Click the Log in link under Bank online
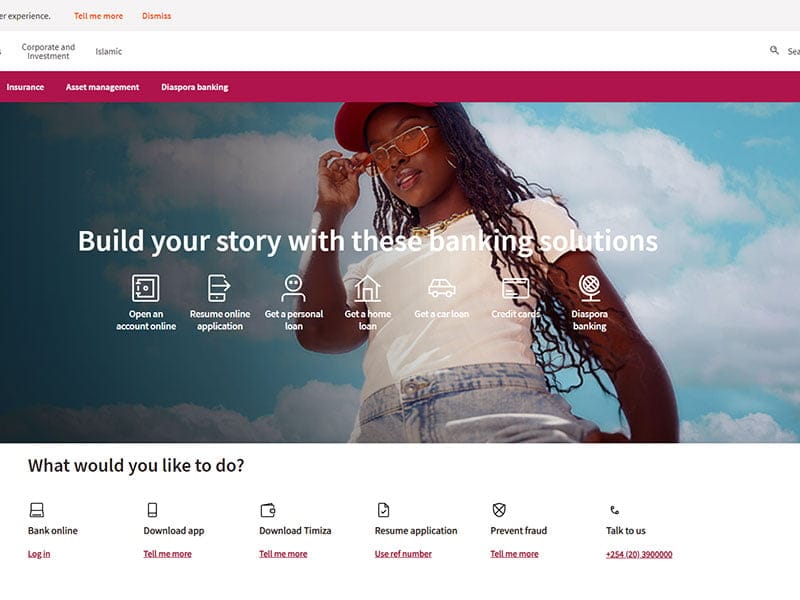This screenshot has width=800, height=600. tap(39, 554)
